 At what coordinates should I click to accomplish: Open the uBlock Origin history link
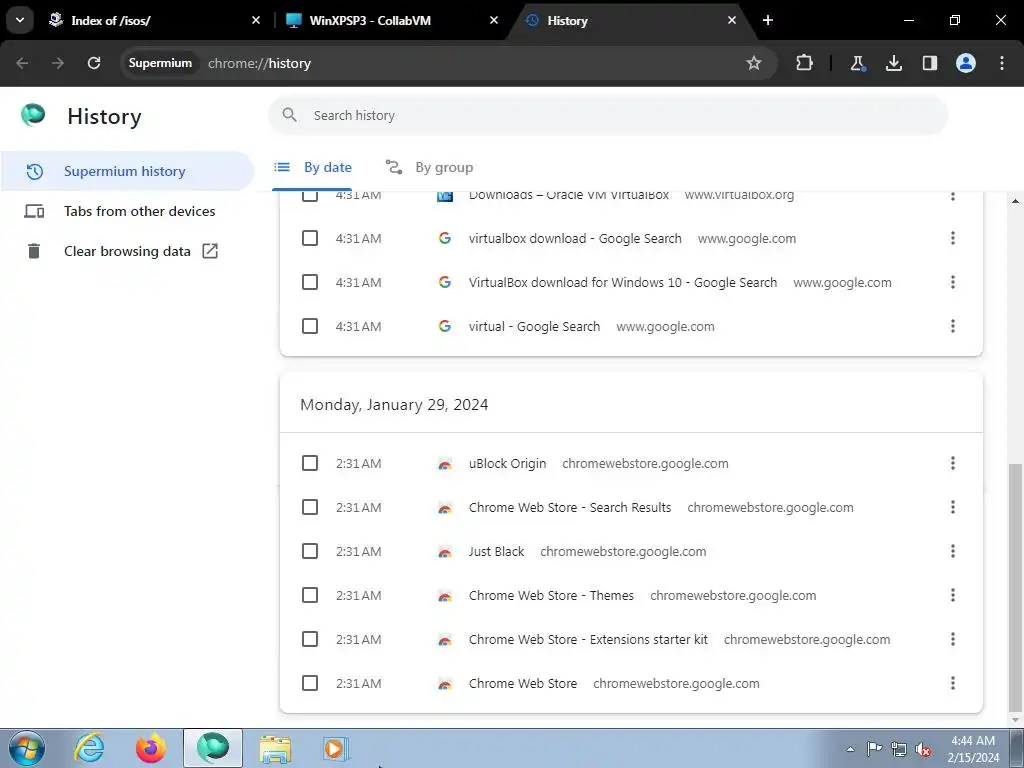click(x=507, y=463)
